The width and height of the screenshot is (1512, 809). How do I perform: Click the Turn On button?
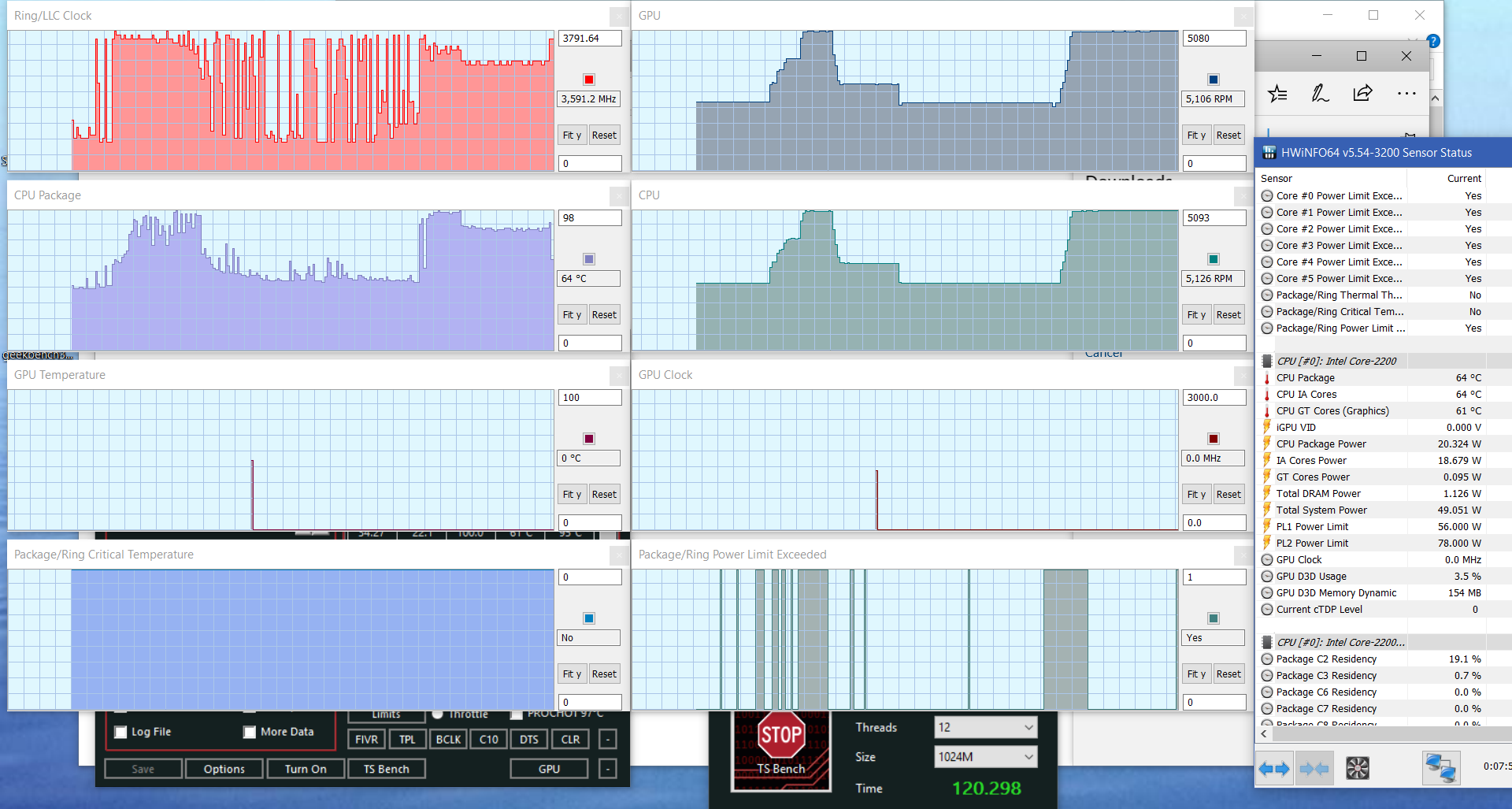pyautogui.click(x=306, y=769)
